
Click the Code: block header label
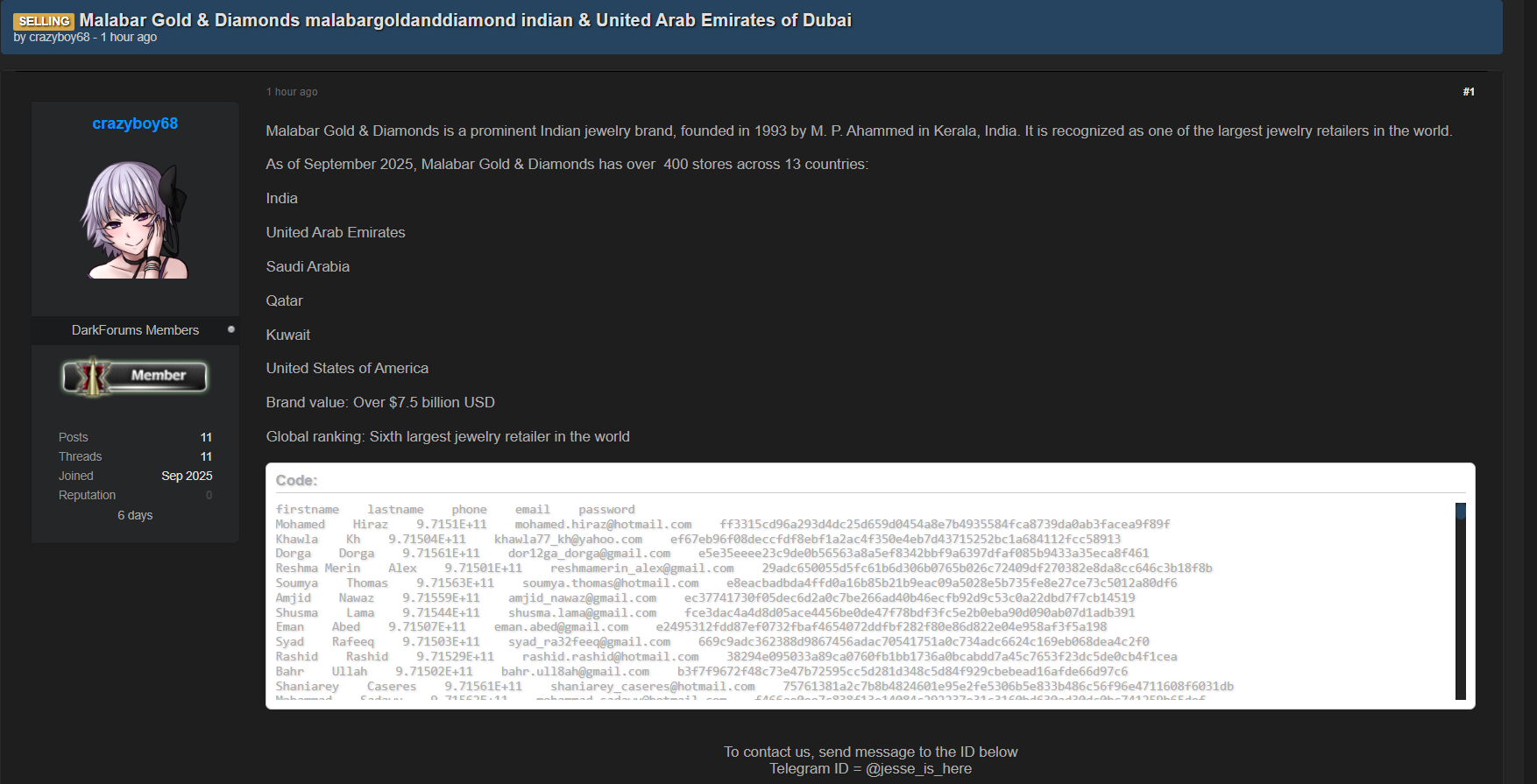click(x=296, y=480)
